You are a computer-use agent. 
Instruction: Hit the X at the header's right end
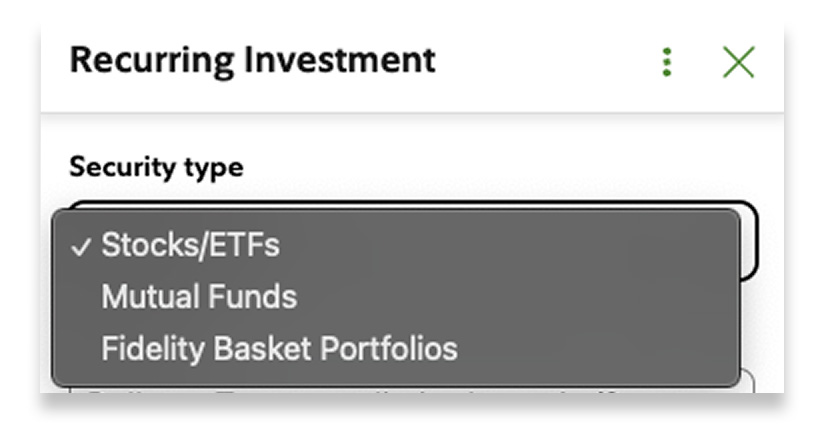point(738,62)
